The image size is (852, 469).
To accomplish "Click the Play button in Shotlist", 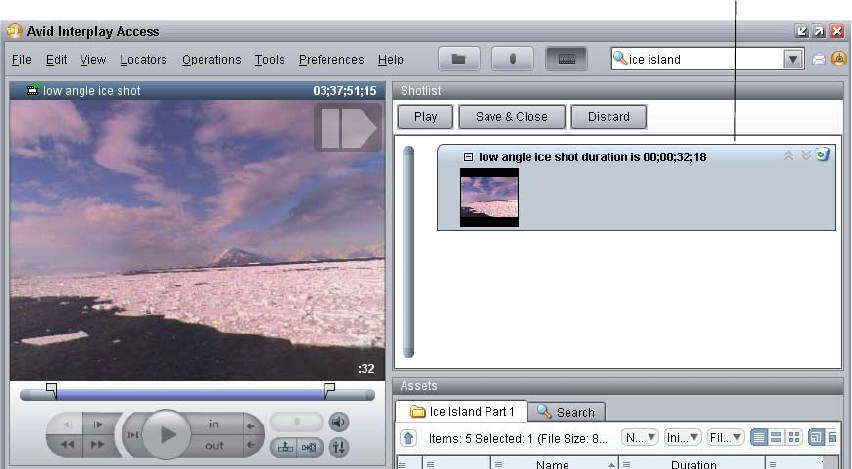I will pos(425,117).
